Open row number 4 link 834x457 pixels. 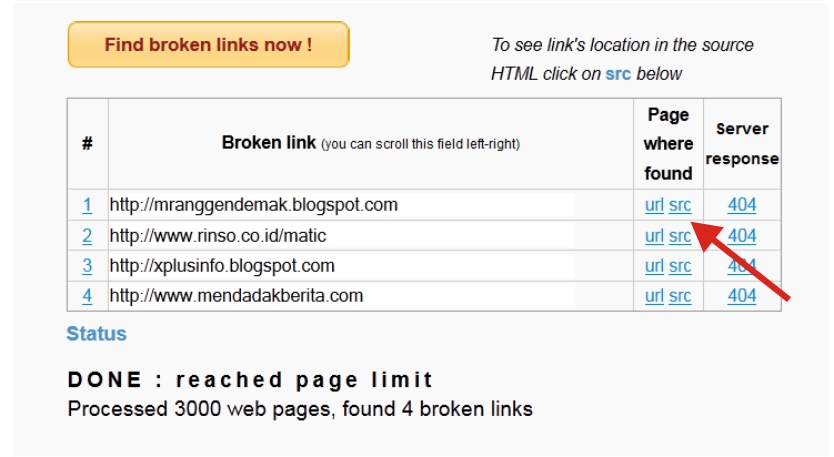coord(87,296)
